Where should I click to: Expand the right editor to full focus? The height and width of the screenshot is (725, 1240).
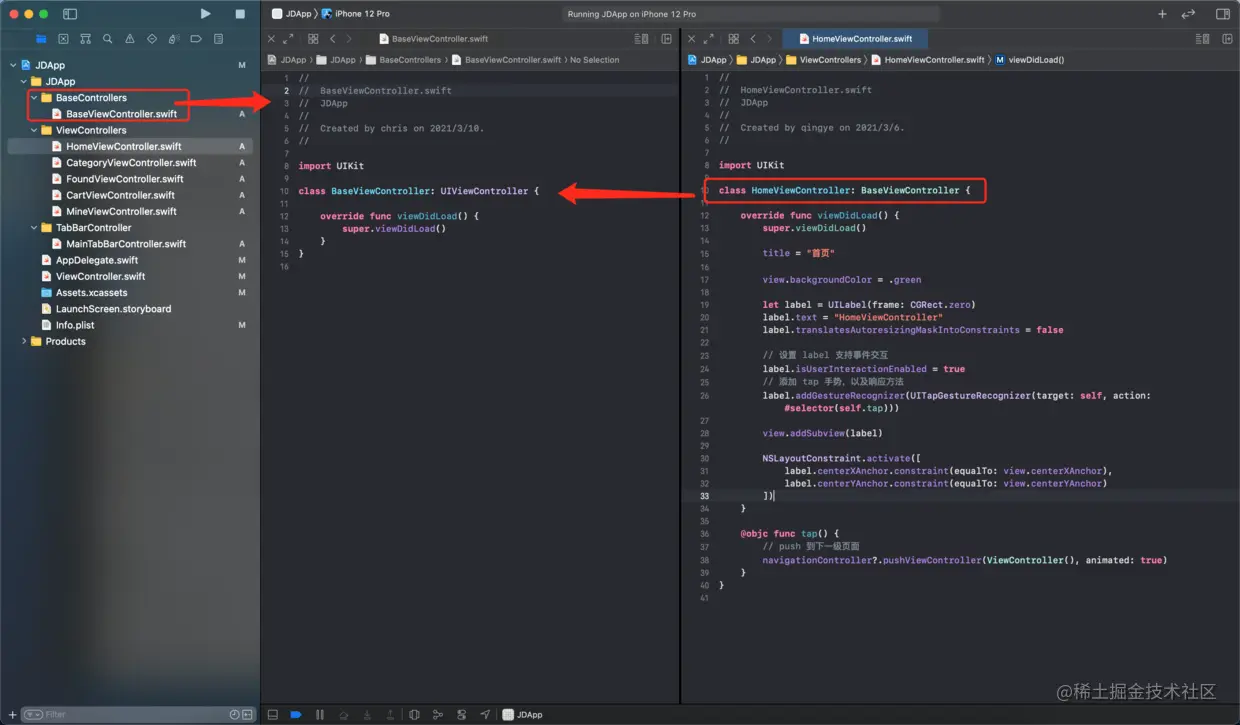coord(709,39)
